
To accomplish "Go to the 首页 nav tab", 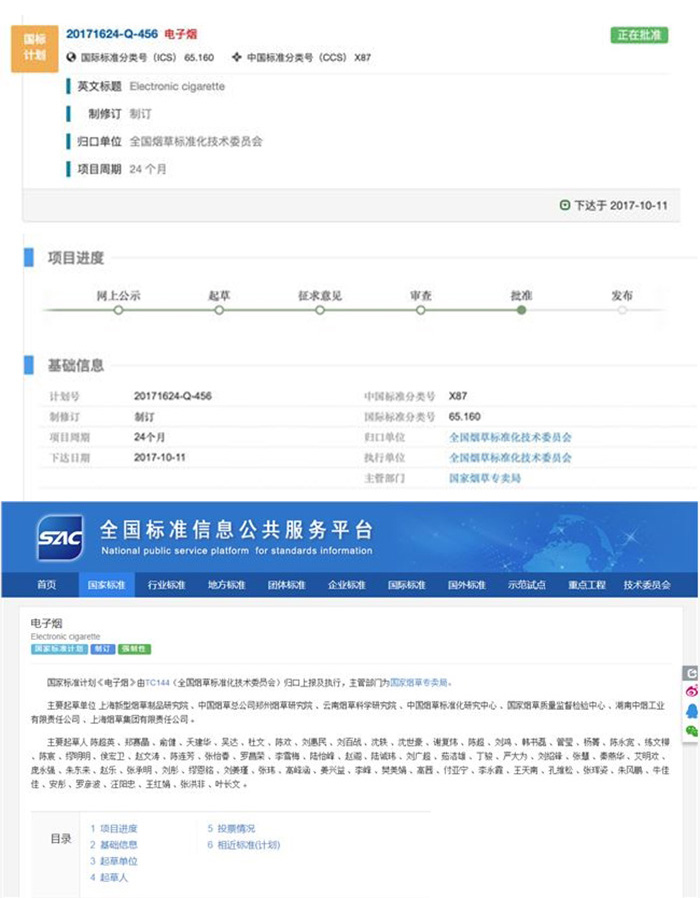I will [47, 585].
